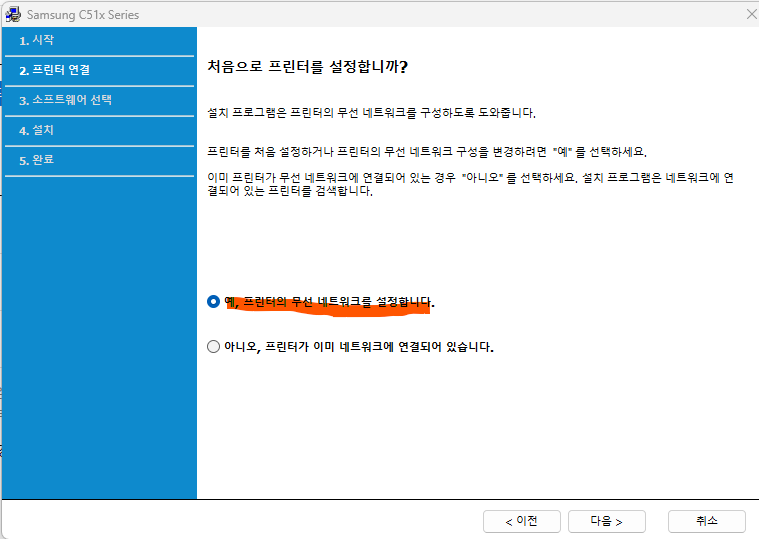Click the '3. 소프트웨어 선택' step in sidebar
This screenshot has width=759, height=539.
(65, 100)
